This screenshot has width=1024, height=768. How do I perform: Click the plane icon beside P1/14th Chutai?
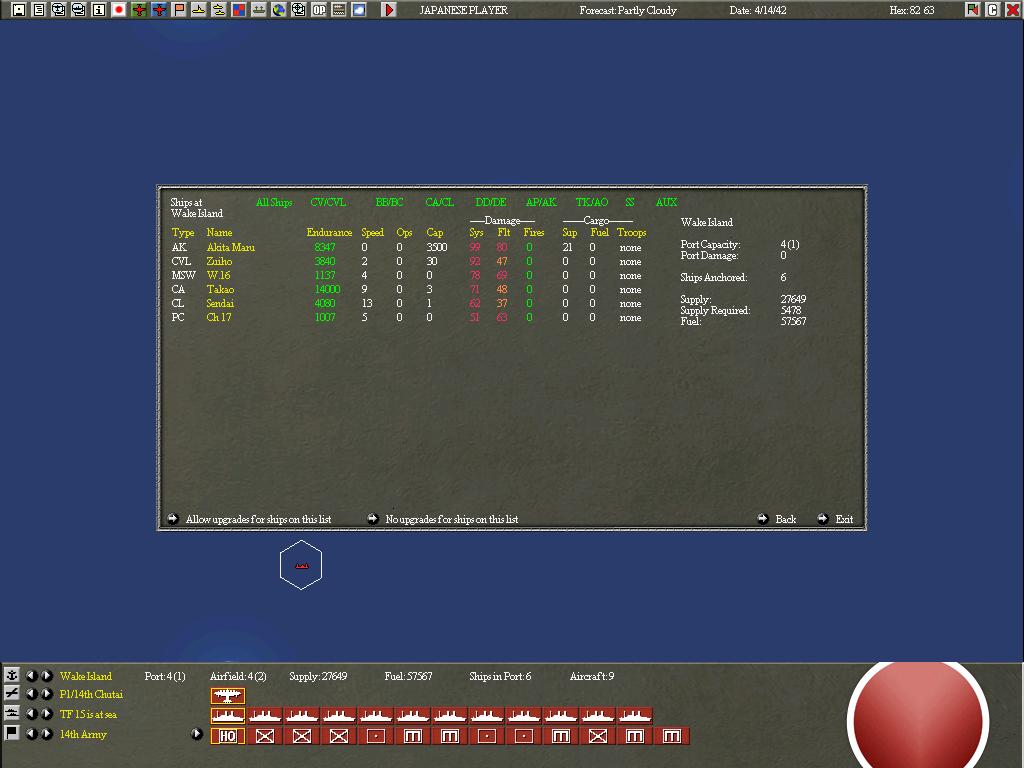pos(12,694)
